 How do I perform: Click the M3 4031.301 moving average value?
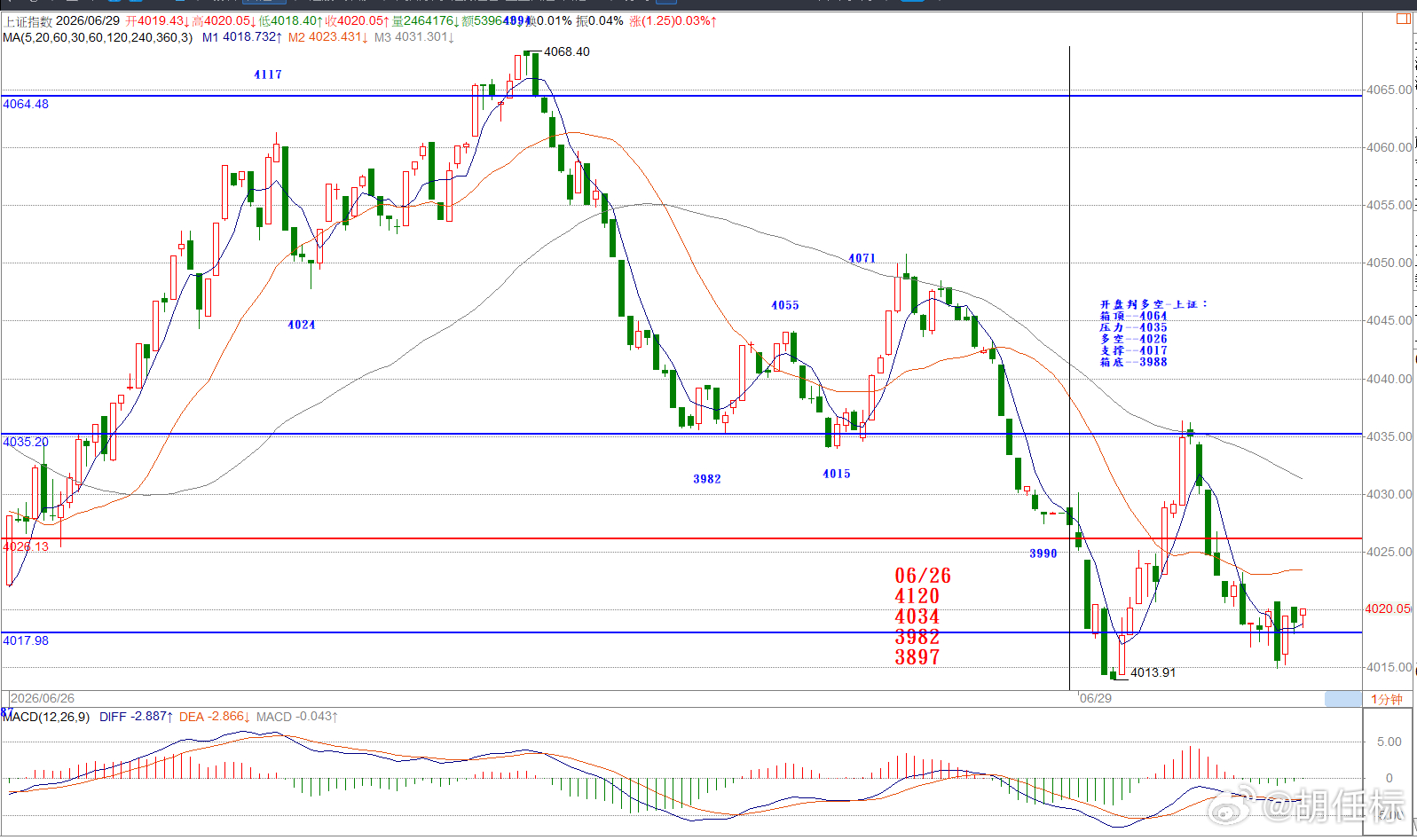point(414,37)
